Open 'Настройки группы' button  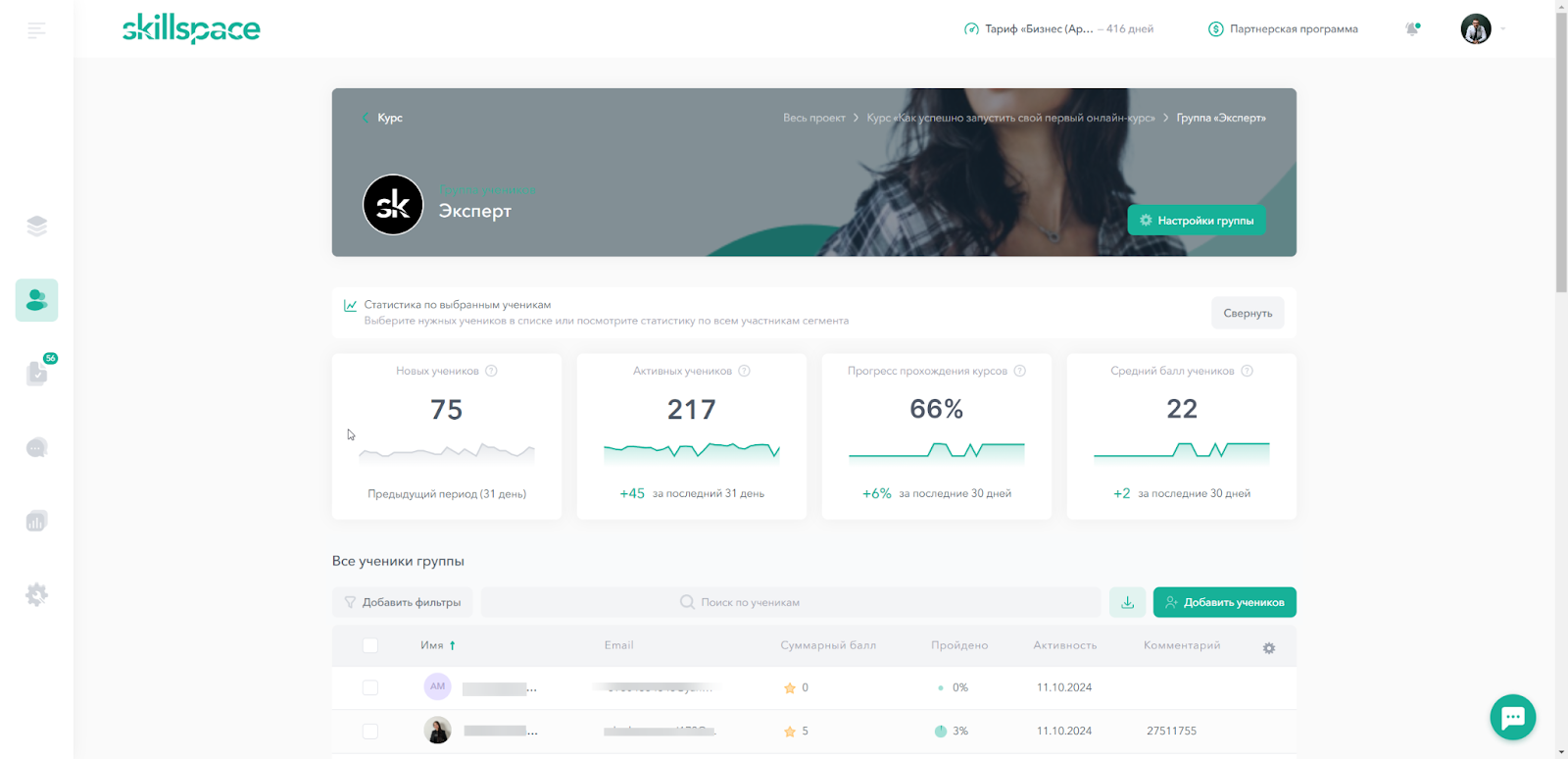pos(1197,221)
